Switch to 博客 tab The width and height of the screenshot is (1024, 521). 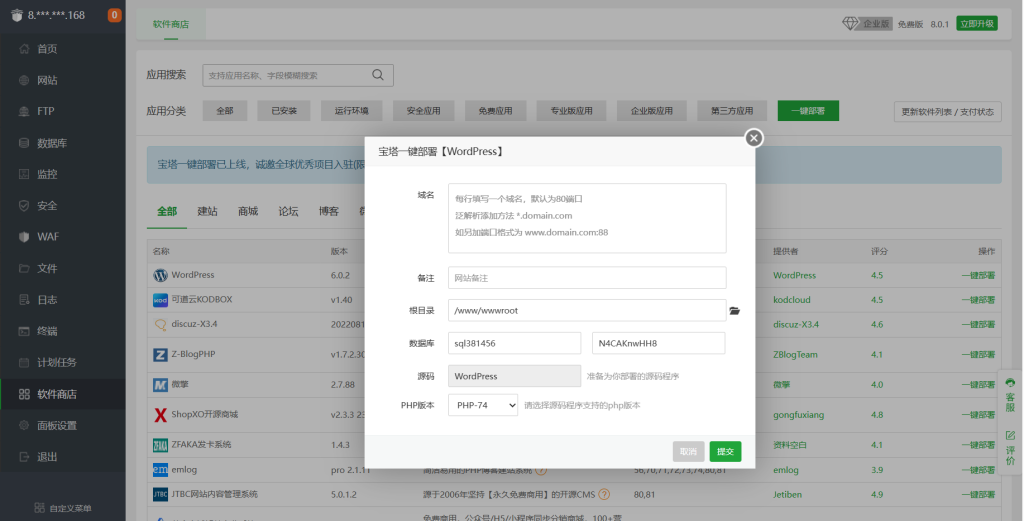coord(328,211)
